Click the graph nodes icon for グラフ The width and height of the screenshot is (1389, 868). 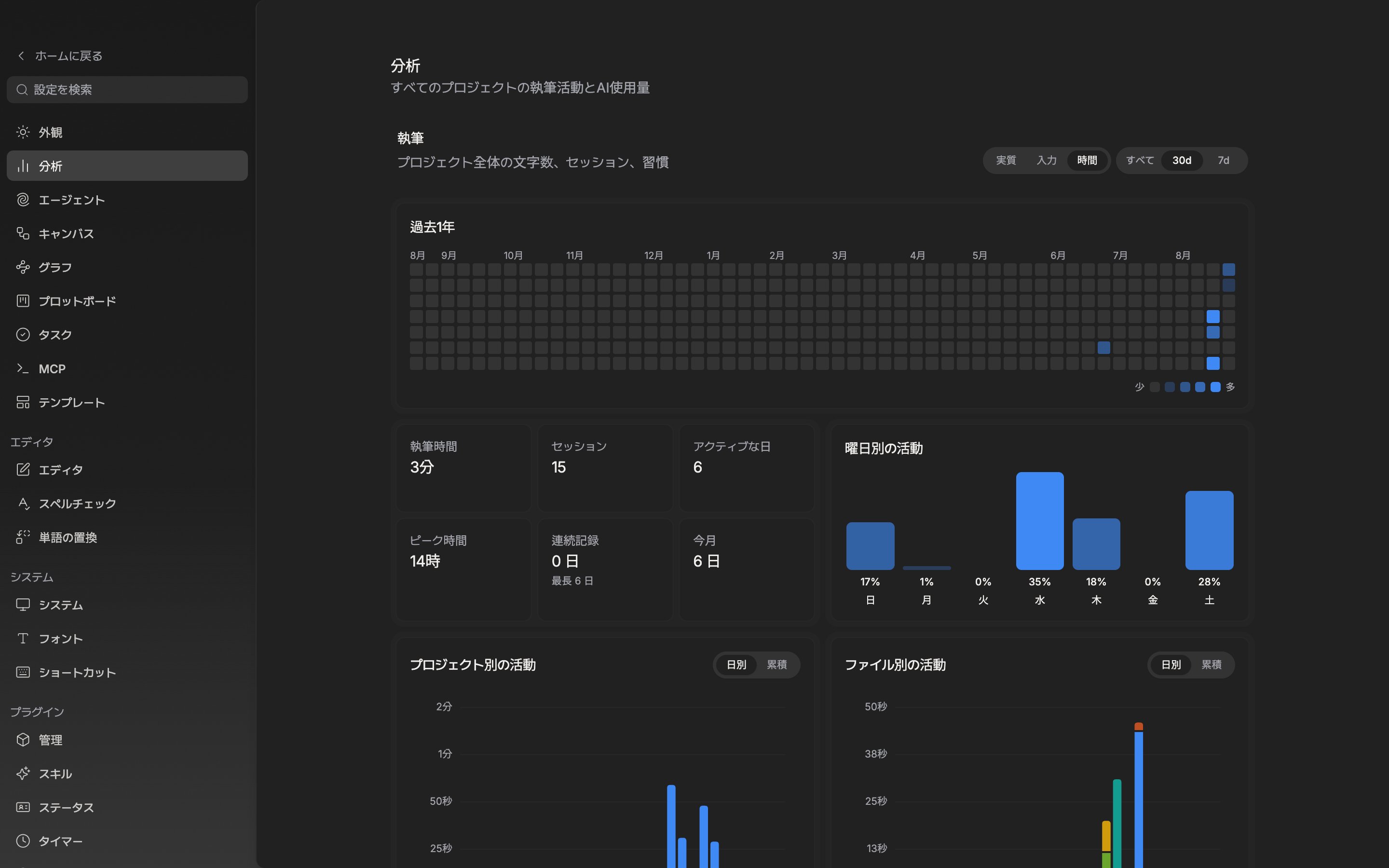click(x=23, y=267)
